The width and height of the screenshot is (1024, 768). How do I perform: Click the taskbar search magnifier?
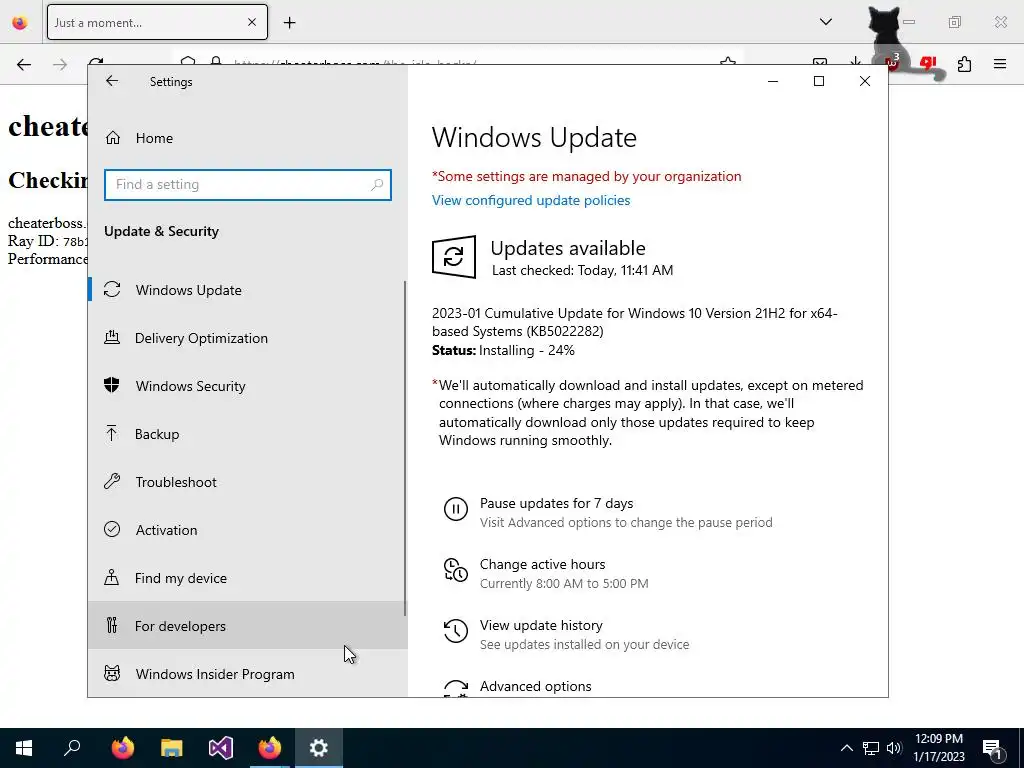pos(72,748)
